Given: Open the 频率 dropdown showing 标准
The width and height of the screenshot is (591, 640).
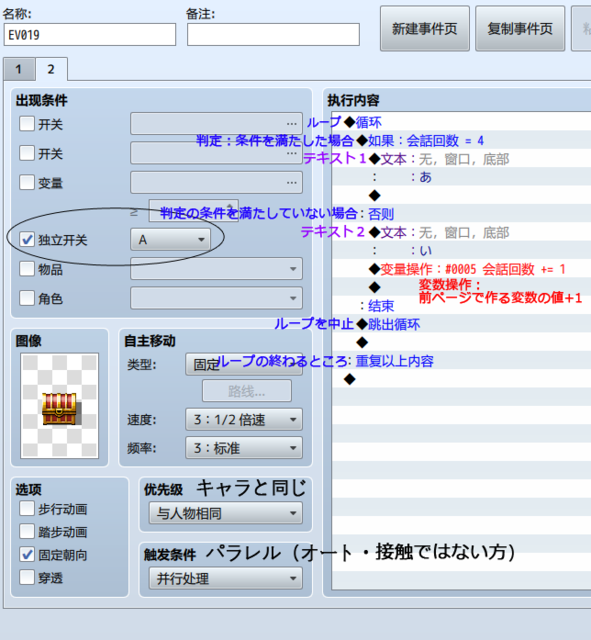Looking at the screenshot, I should [244, 448].
